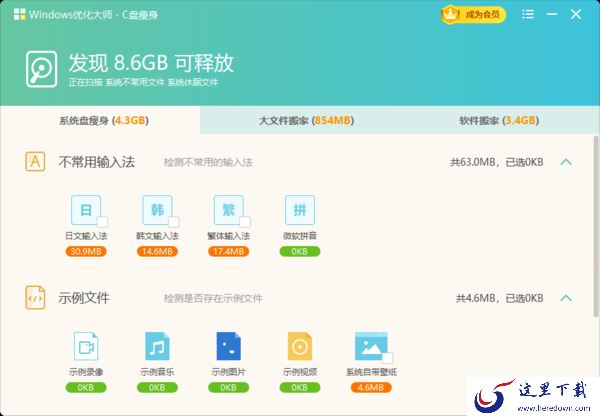
Task: Click the Microsoft Pinyin (微软拼音) icon
Action: pos(300,210)
